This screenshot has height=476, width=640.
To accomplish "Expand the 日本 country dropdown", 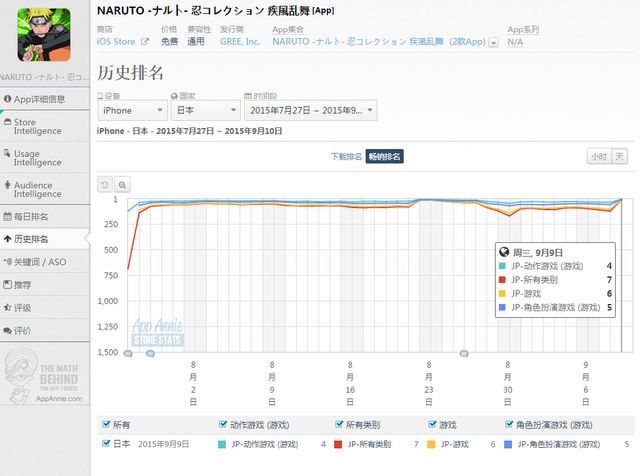I will (204, 110).
